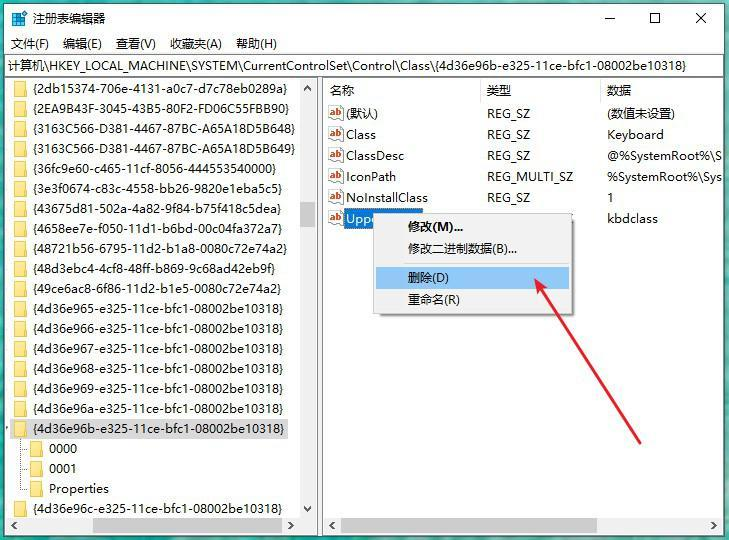Click tree pane horizontal scroll right arrow
The image size is (729, 540).
(291, 526)
